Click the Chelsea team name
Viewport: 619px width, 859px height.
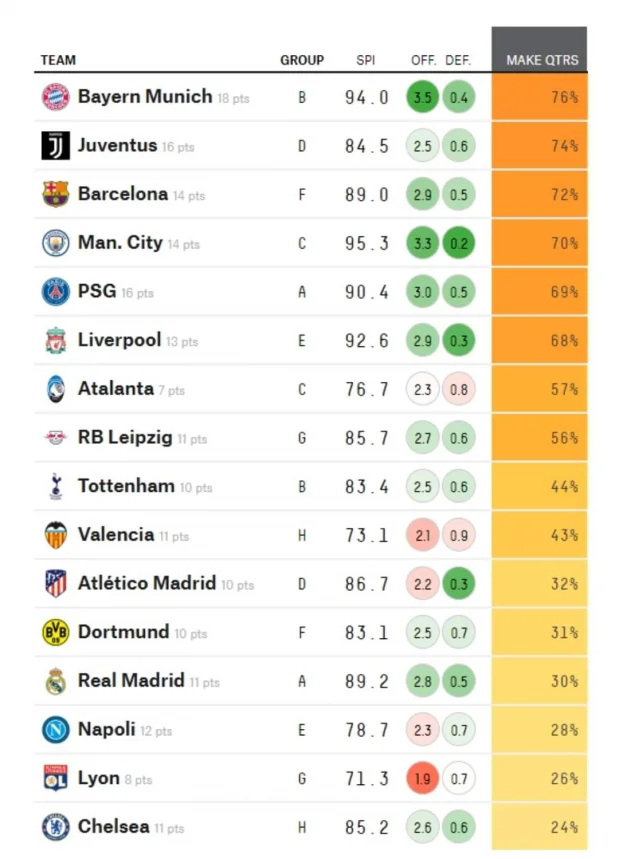[113, 827]
